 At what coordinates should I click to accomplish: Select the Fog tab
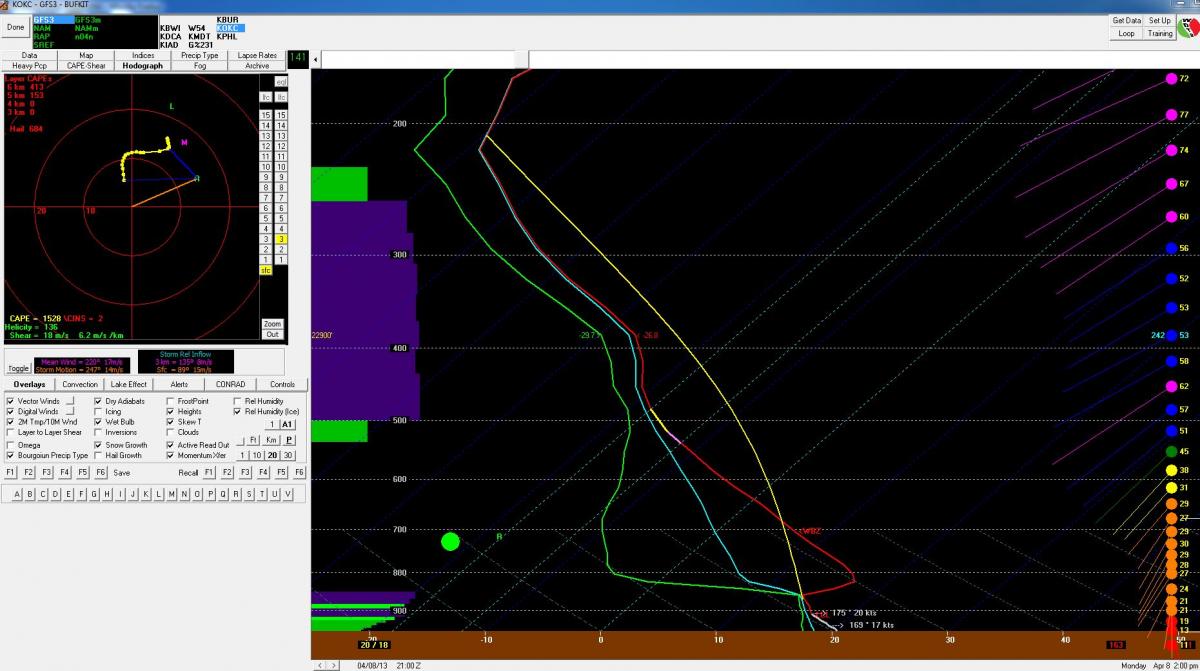[200, 66]
